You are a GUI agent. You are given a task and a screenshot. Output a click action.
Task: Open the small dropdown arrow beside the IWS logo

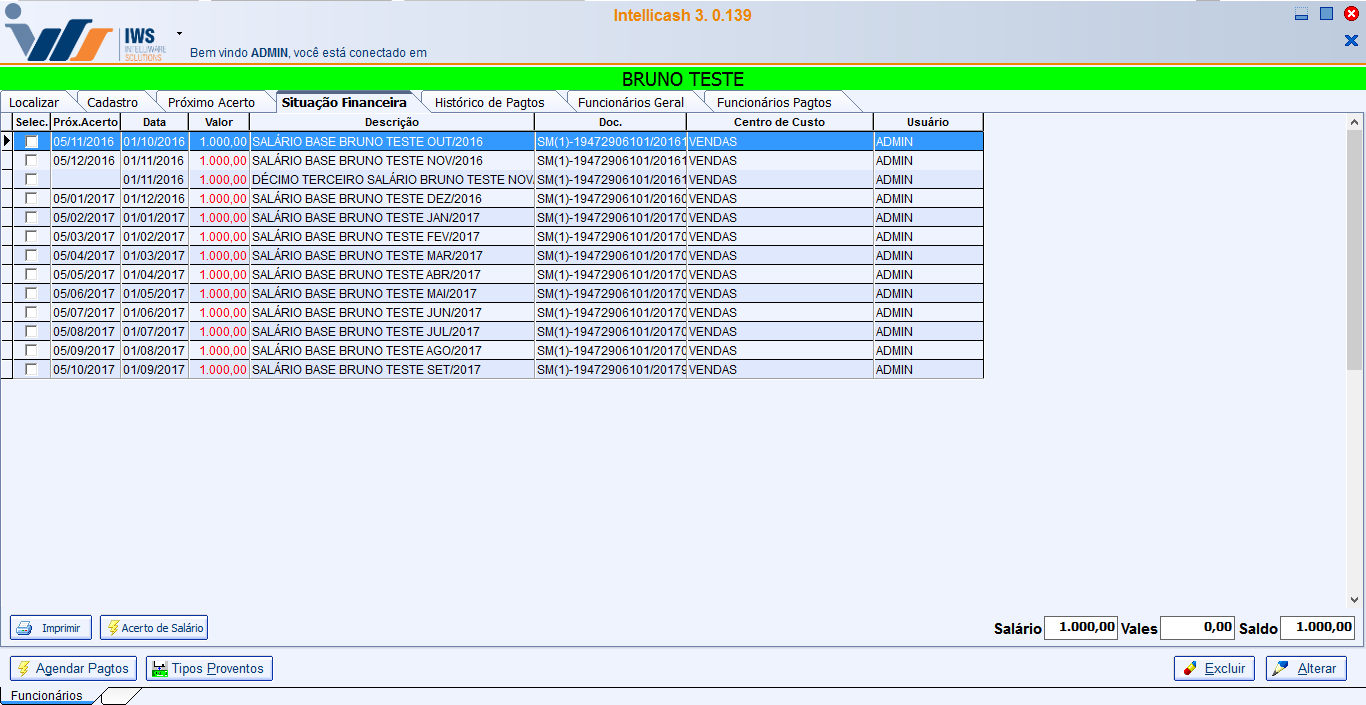pyautogui.click(x=179, y=33)
